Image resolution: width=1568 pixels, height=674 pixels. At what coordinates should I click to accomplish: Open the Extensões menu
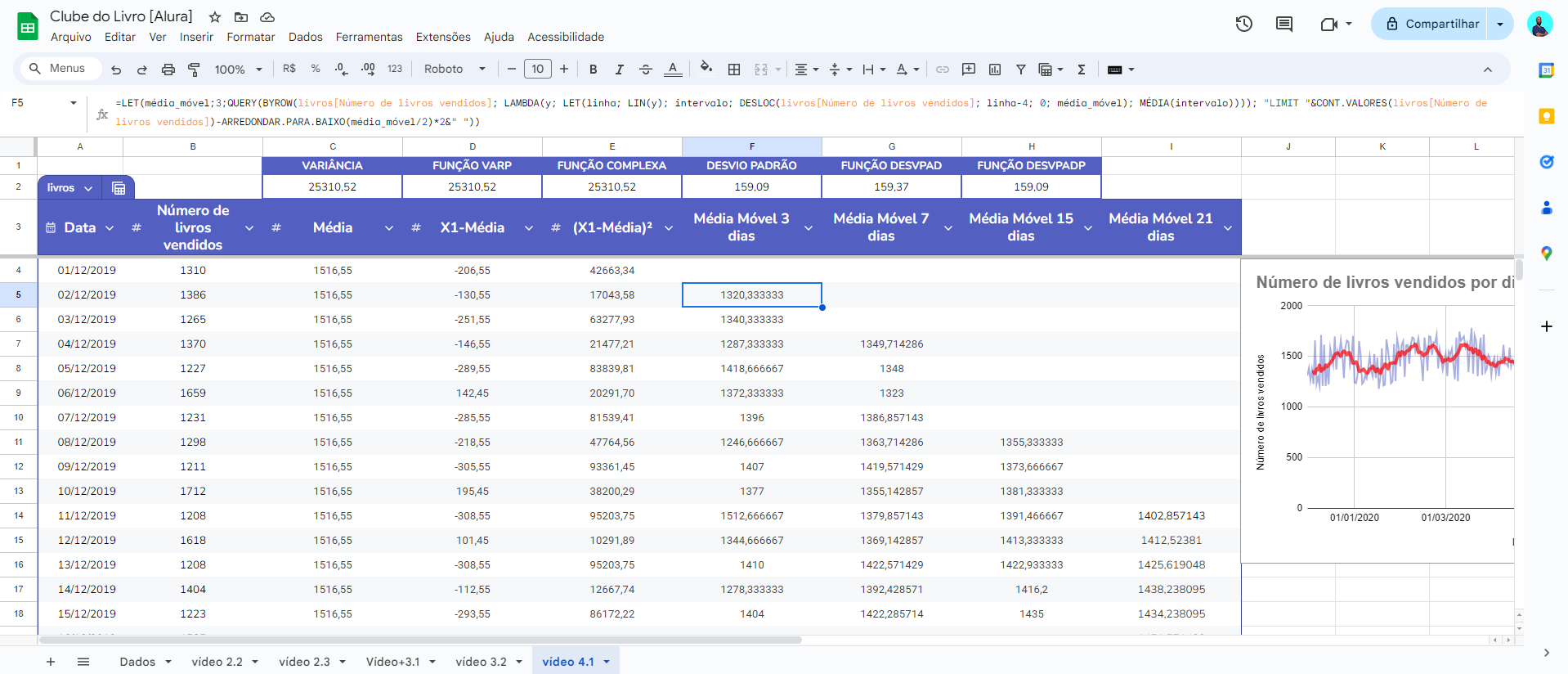(443, 37)
